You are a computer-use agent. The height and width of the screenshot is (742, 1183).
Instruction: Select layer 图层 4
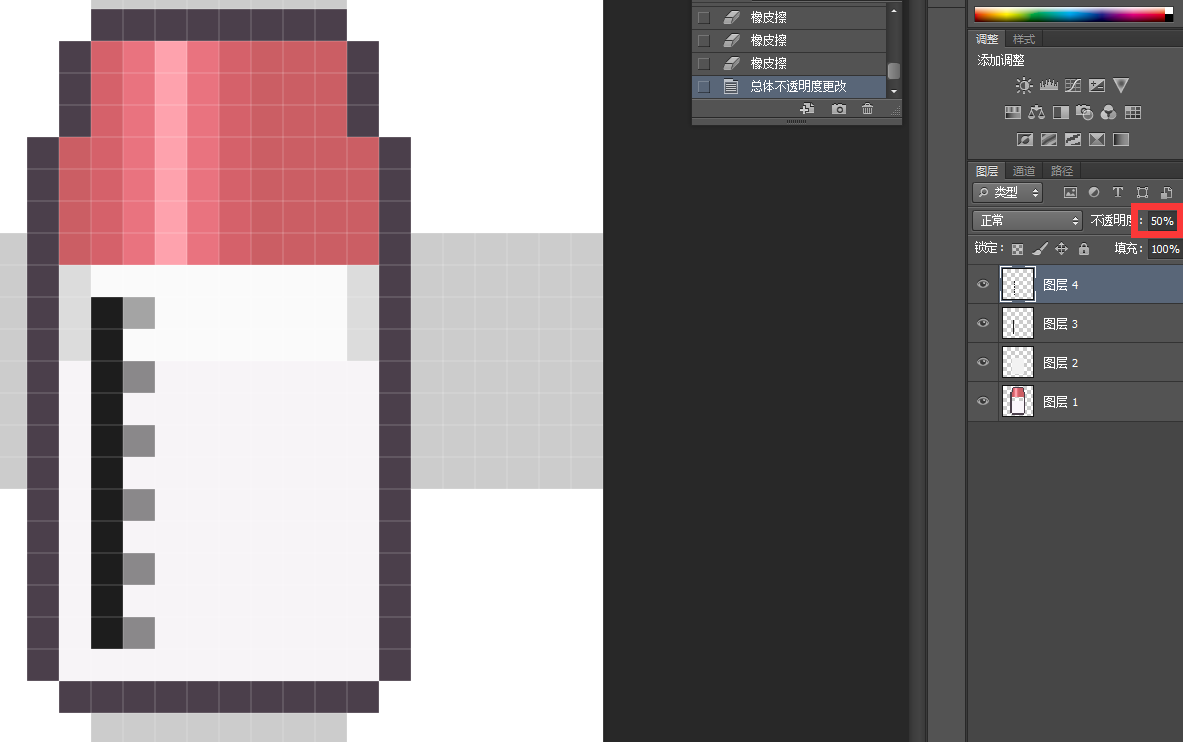(1076, 285)
